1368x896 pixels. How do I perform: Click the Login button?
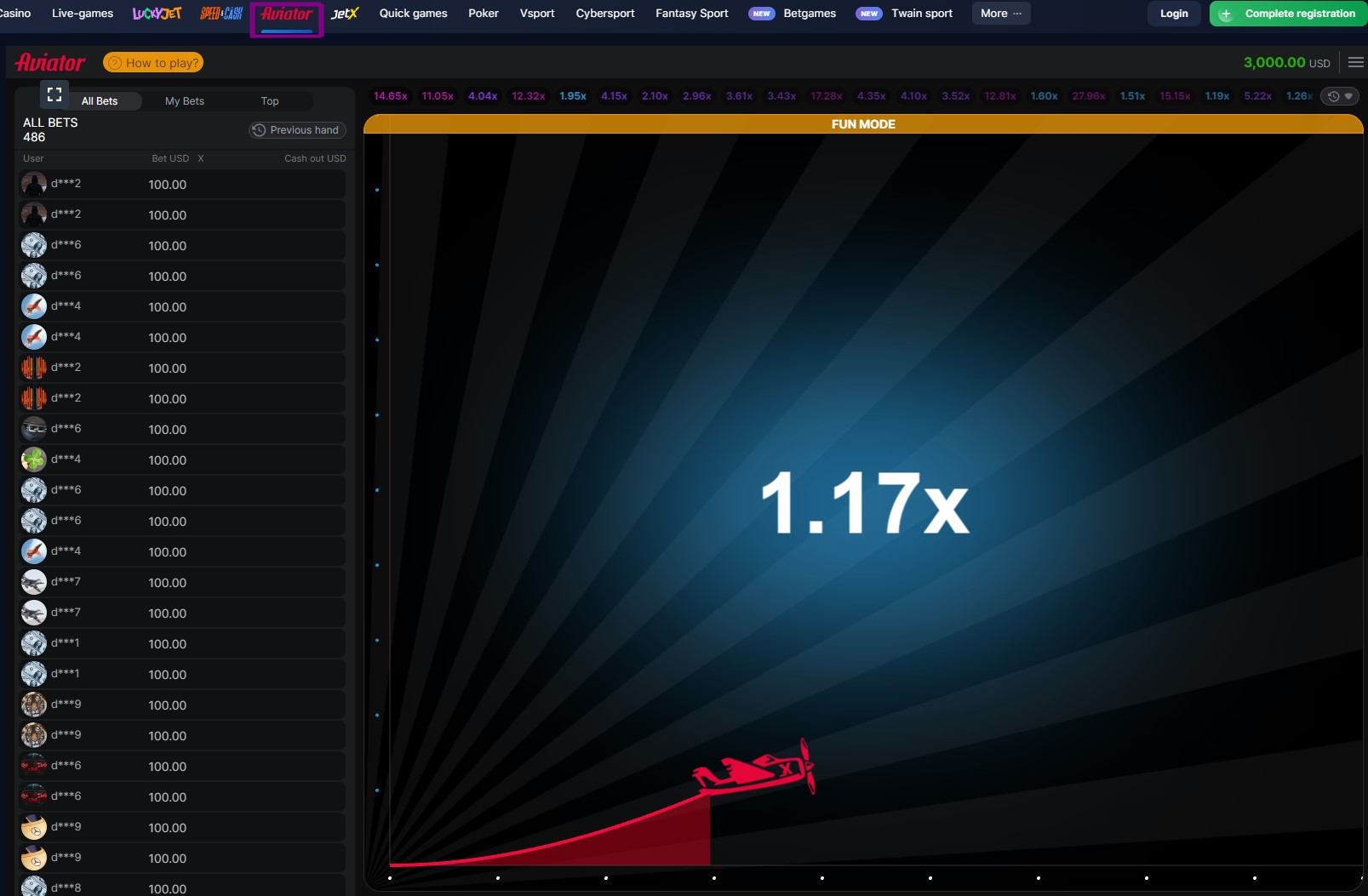tap(1173, 14)
